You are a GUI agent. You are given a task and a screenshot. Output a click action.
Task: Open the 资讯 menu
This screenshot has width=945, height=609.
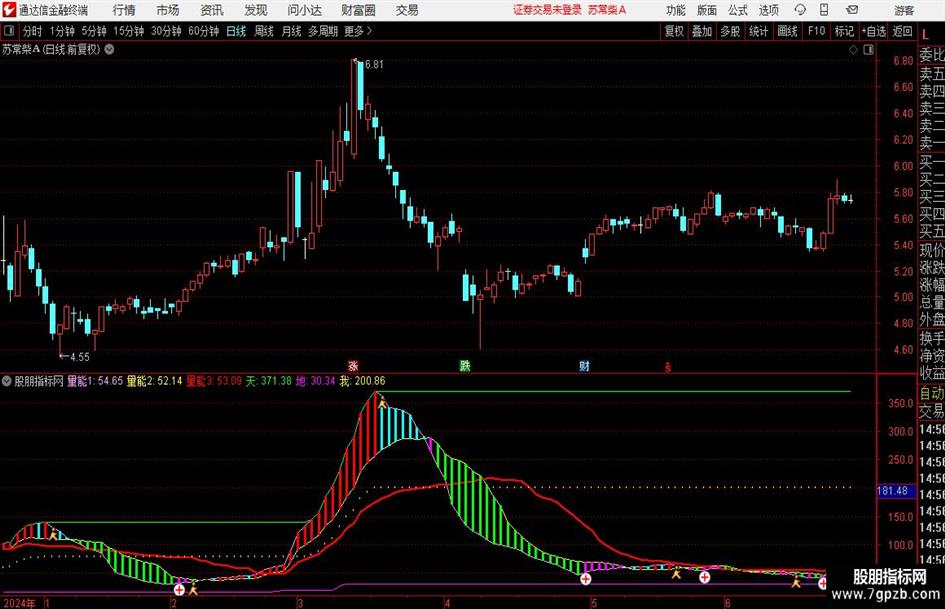[x=212, y=10]
